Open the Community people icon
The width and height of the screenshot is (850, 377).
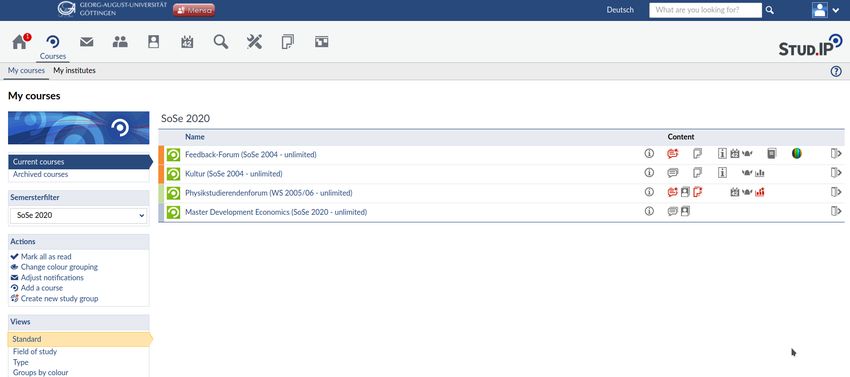coord(120,42)
